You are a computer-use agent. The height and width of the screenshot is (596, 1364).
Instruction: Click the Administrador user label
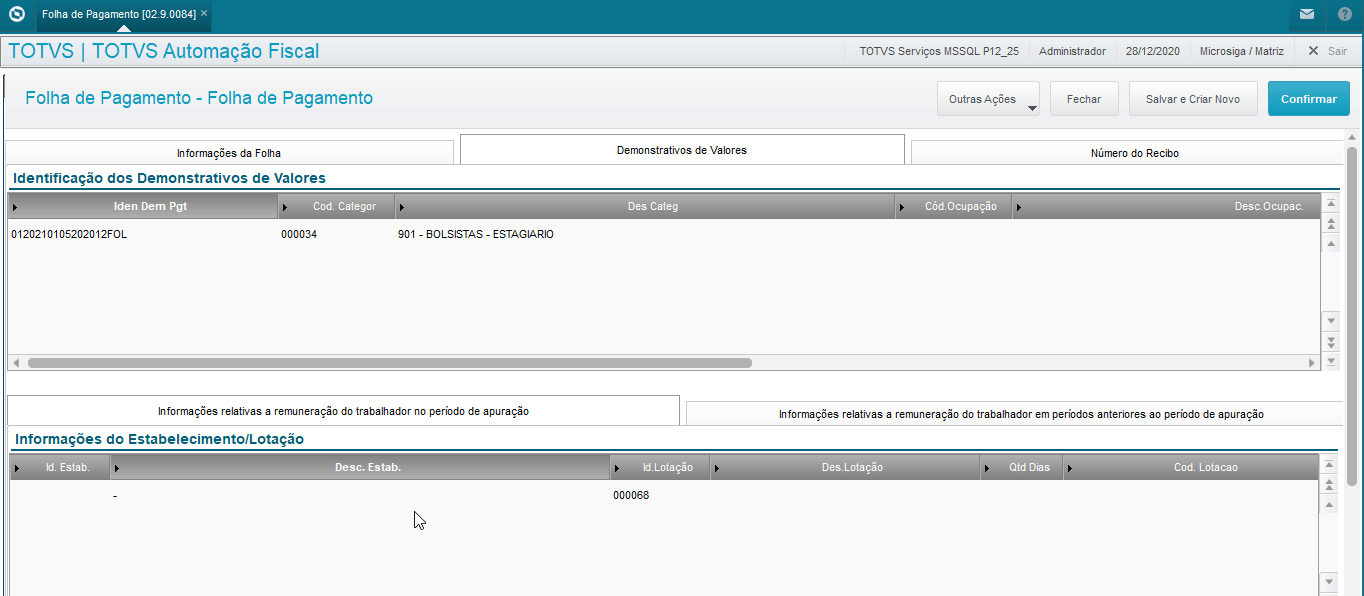(1072, 51)
